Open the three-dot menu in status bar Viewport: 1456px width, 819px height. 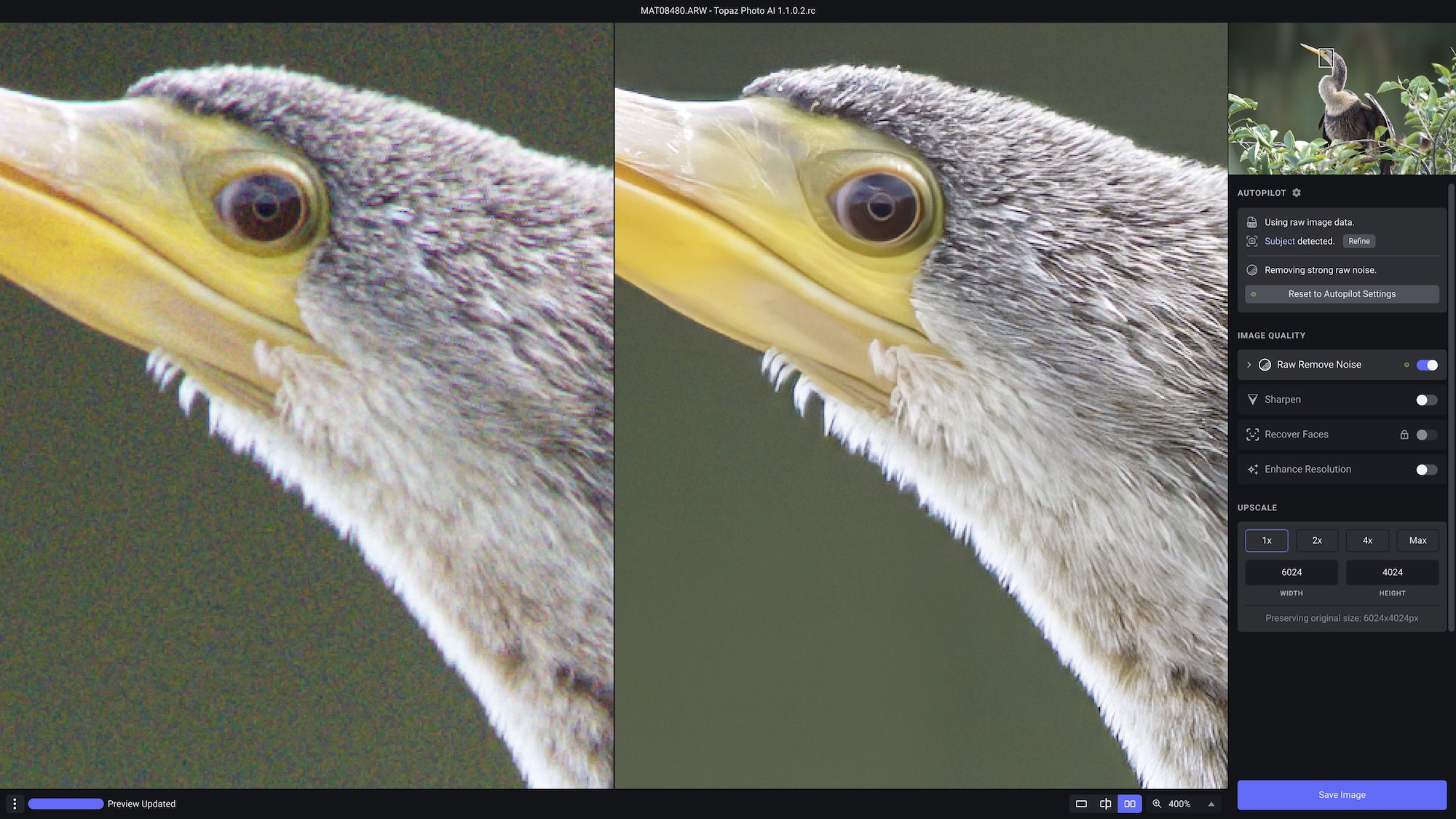pyautogui.click(x=16, y=804)
